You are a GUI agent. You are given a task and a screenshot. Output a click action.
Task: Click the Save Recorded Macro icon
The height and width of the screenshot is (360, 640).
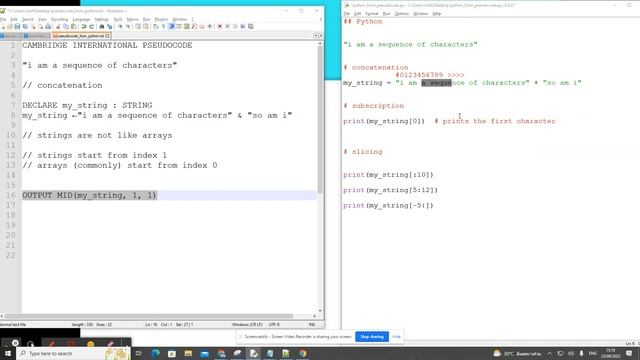250,27
